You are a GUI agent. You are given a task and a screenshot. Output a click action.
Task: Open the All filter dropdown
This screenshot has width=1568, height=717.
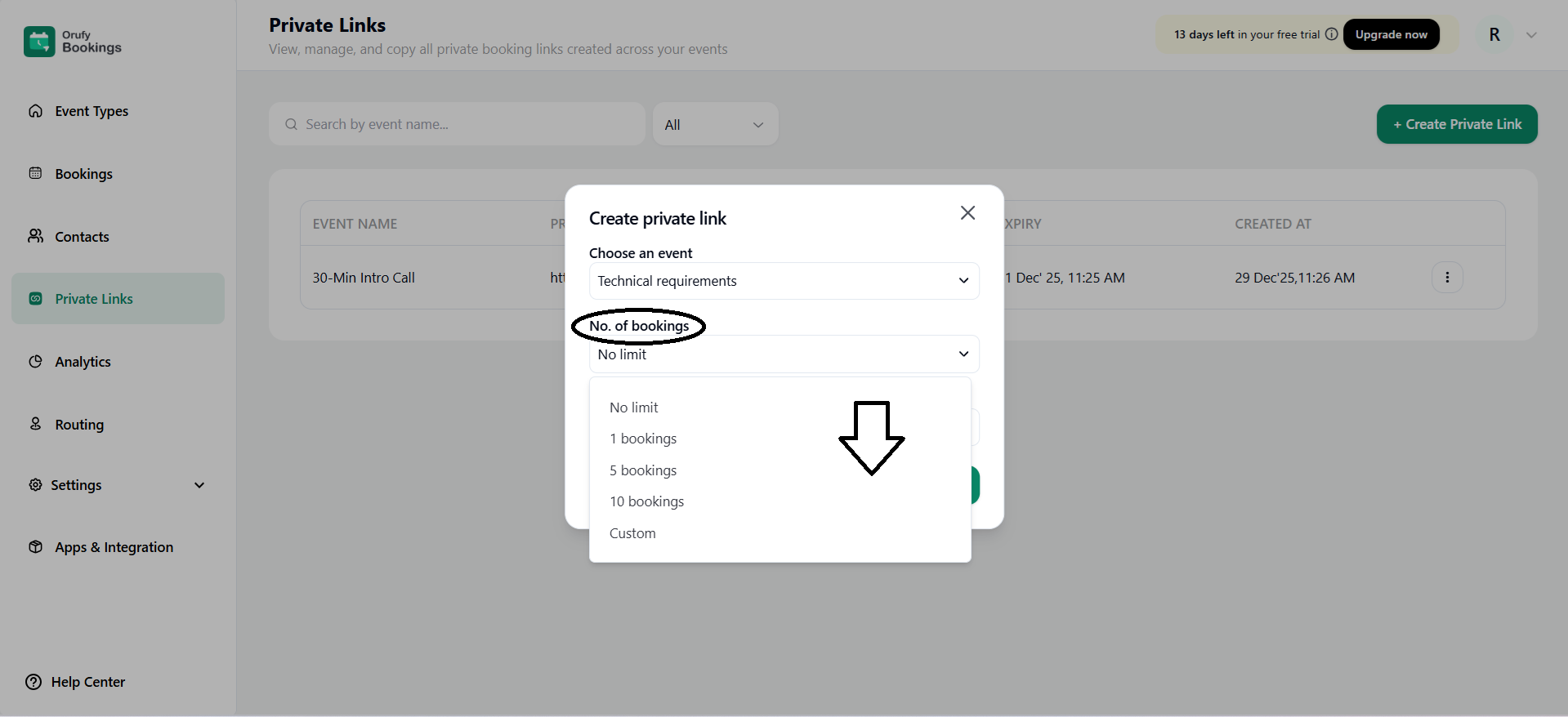715,124
